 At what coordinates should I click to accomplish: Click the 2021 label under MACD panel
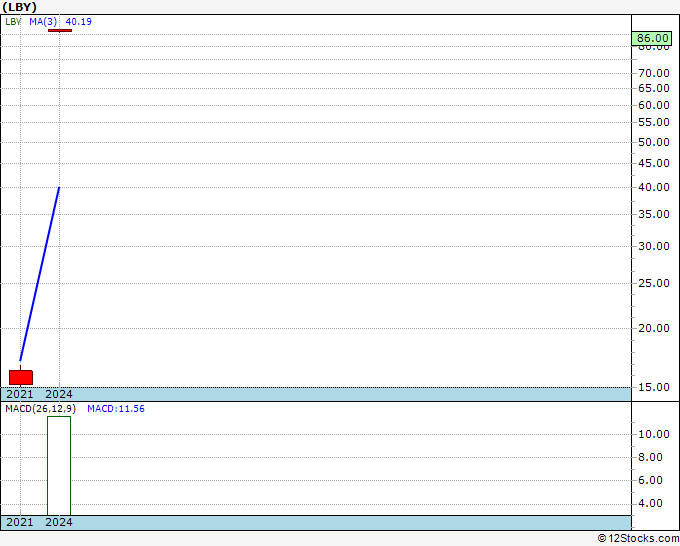[x=20, y=522]
